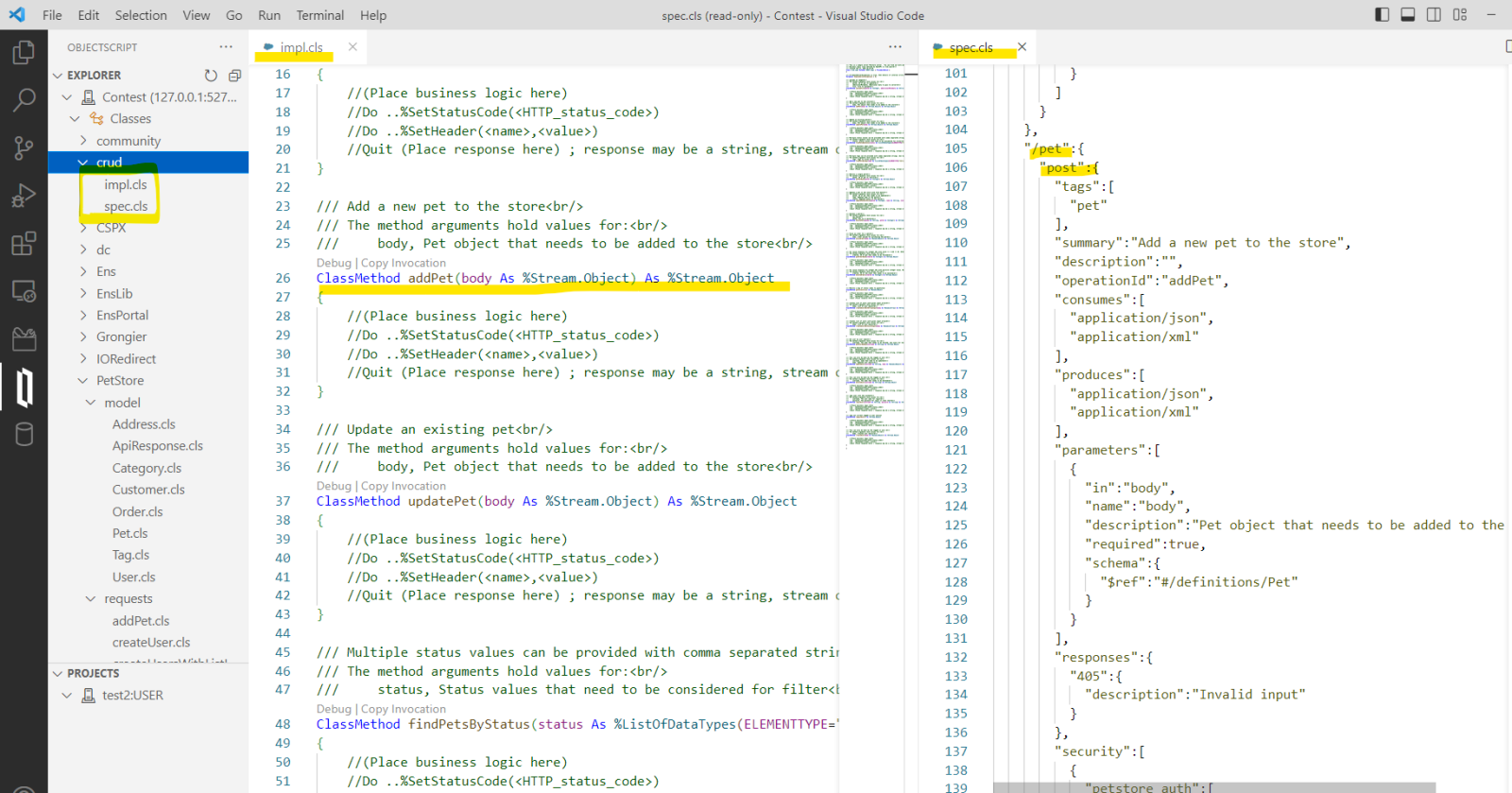Expand the community folder
The width and height of the screenshot is (1512, 793).
(x=128, y=141)
